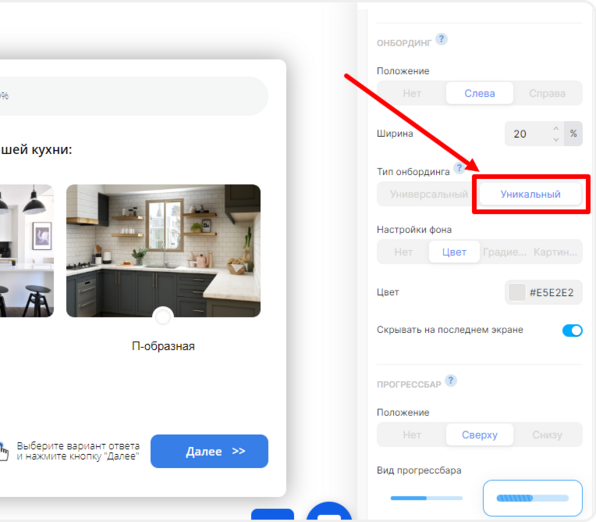This screenshot has width=596, height=522.
Task: Set onboarding position to Нет
Action: click(412, 93)
